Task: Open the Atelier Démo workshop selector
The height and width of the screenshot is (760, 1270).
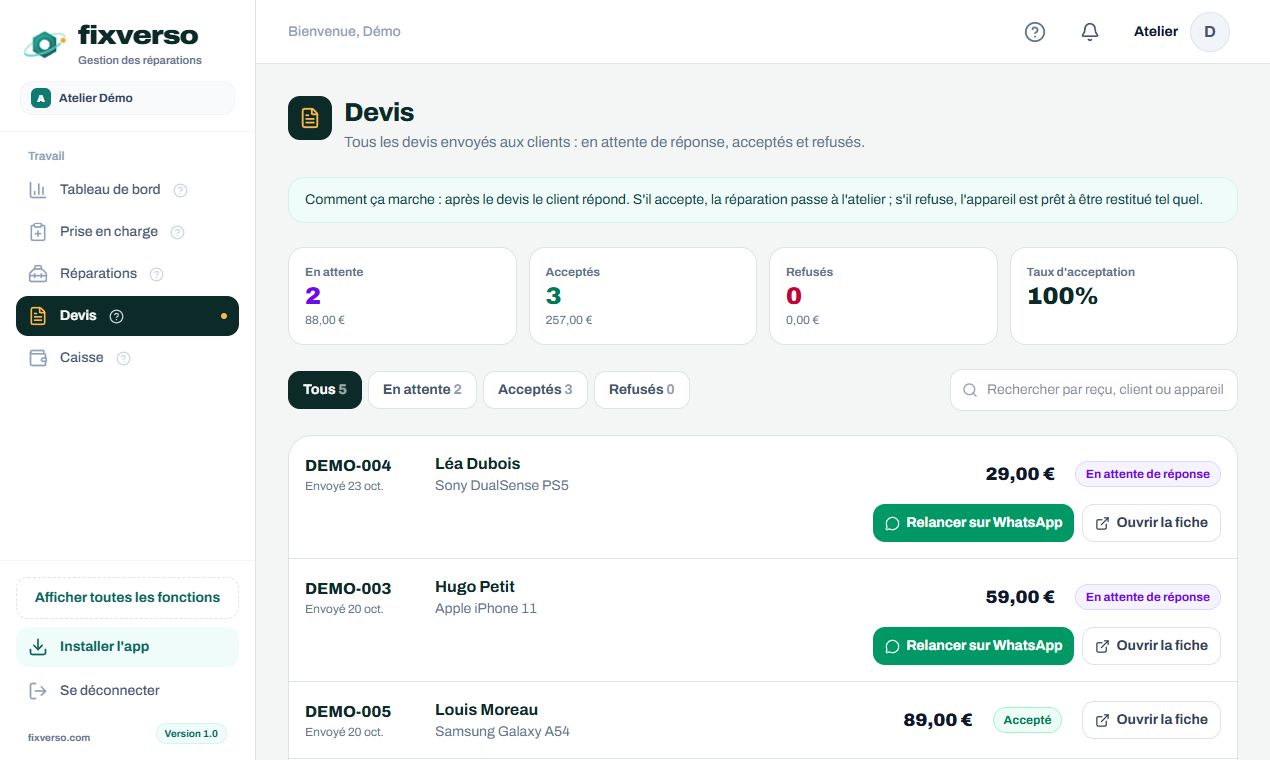Action: 127,98
